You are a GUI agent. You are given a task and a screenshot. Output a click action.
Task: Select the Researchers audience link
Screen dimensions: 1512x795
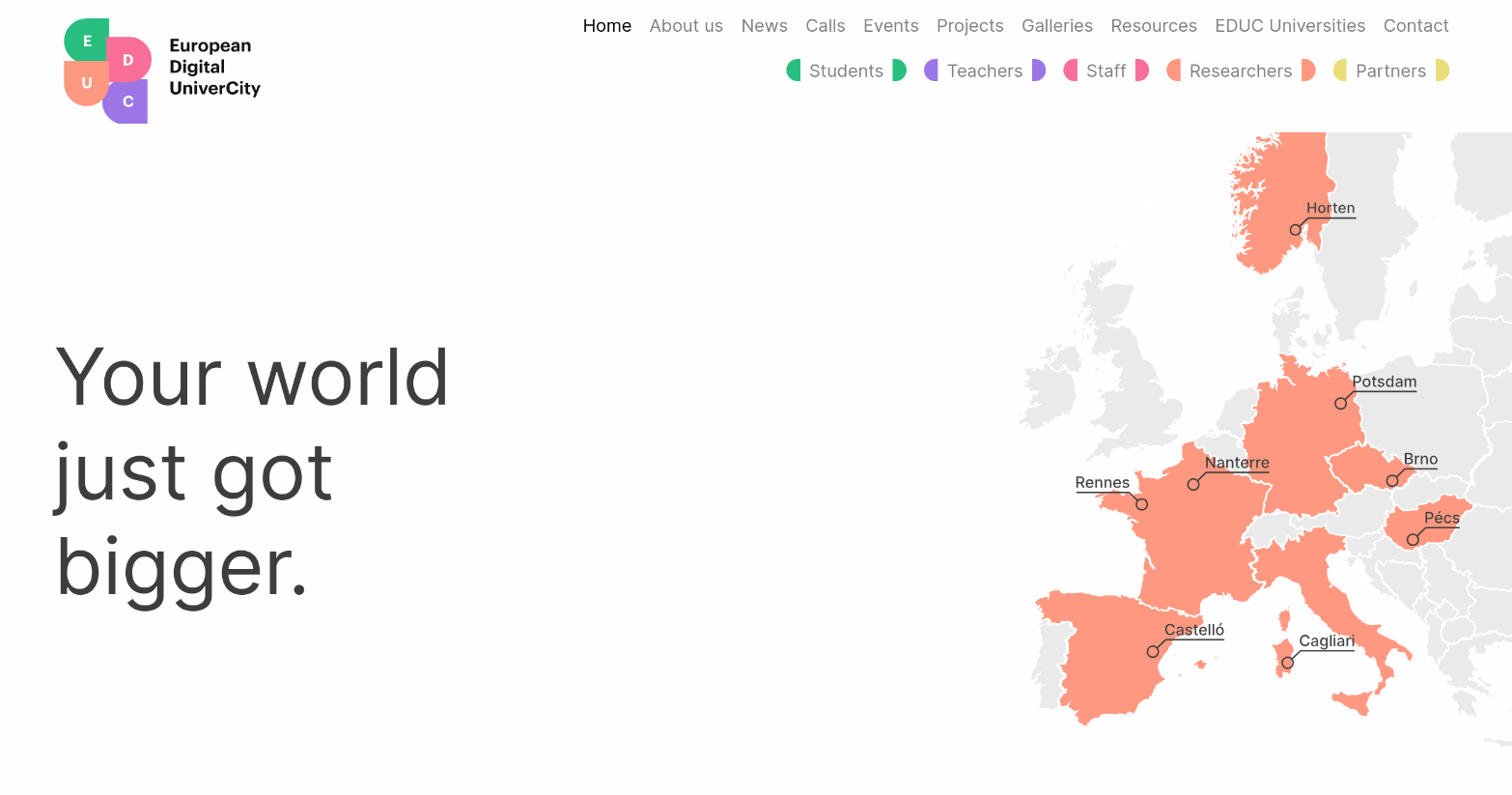[1240, 71]
